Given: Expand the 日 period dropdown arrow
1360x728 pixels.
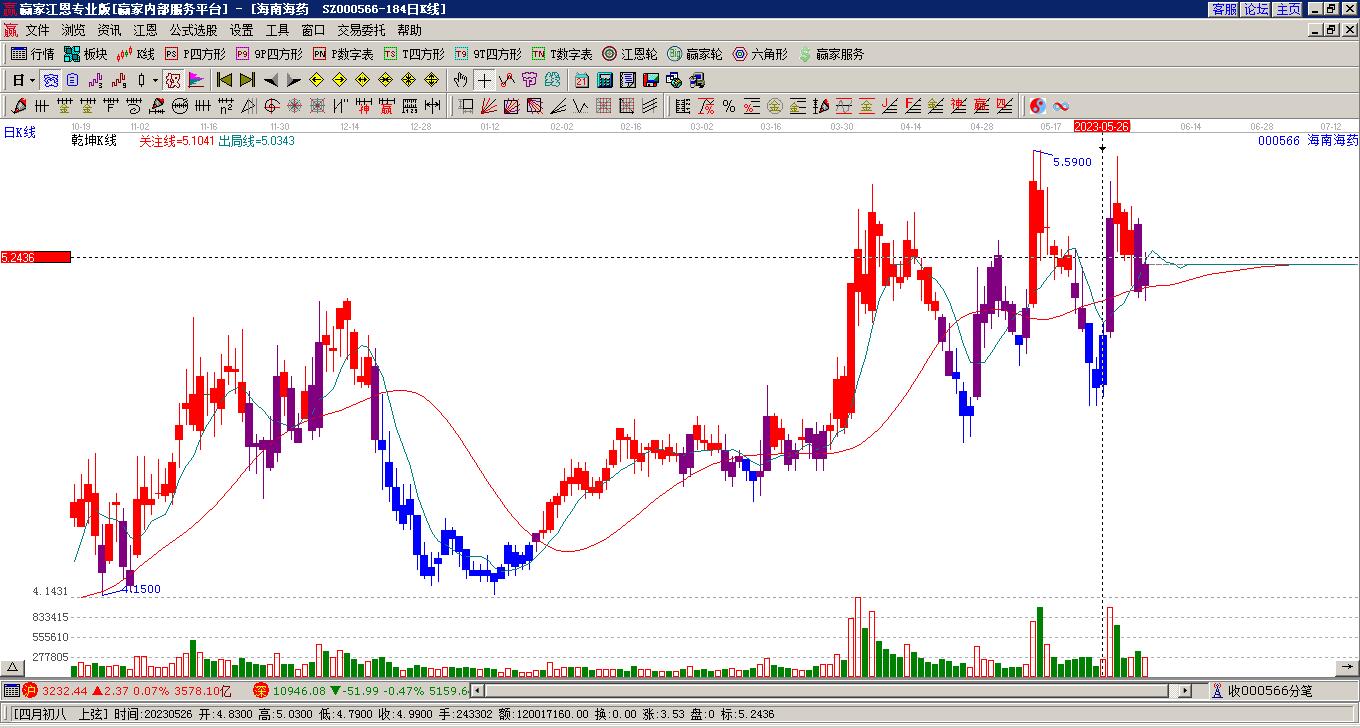Looking at the screenshot, I should click(x=33, y=80).
